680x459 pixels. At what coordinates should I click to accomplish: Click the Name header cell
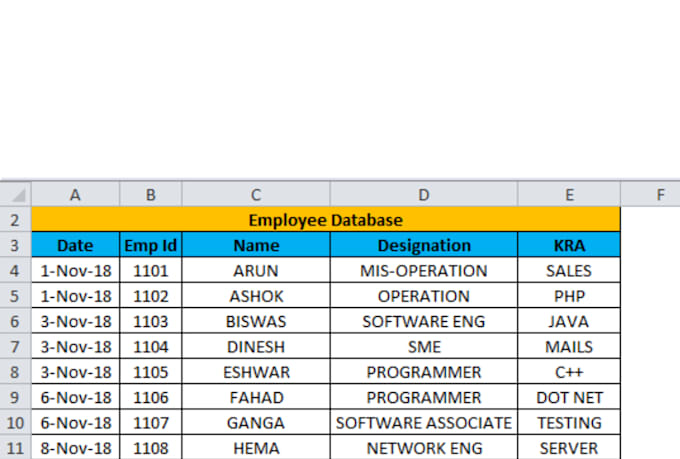tap(256, 245)
